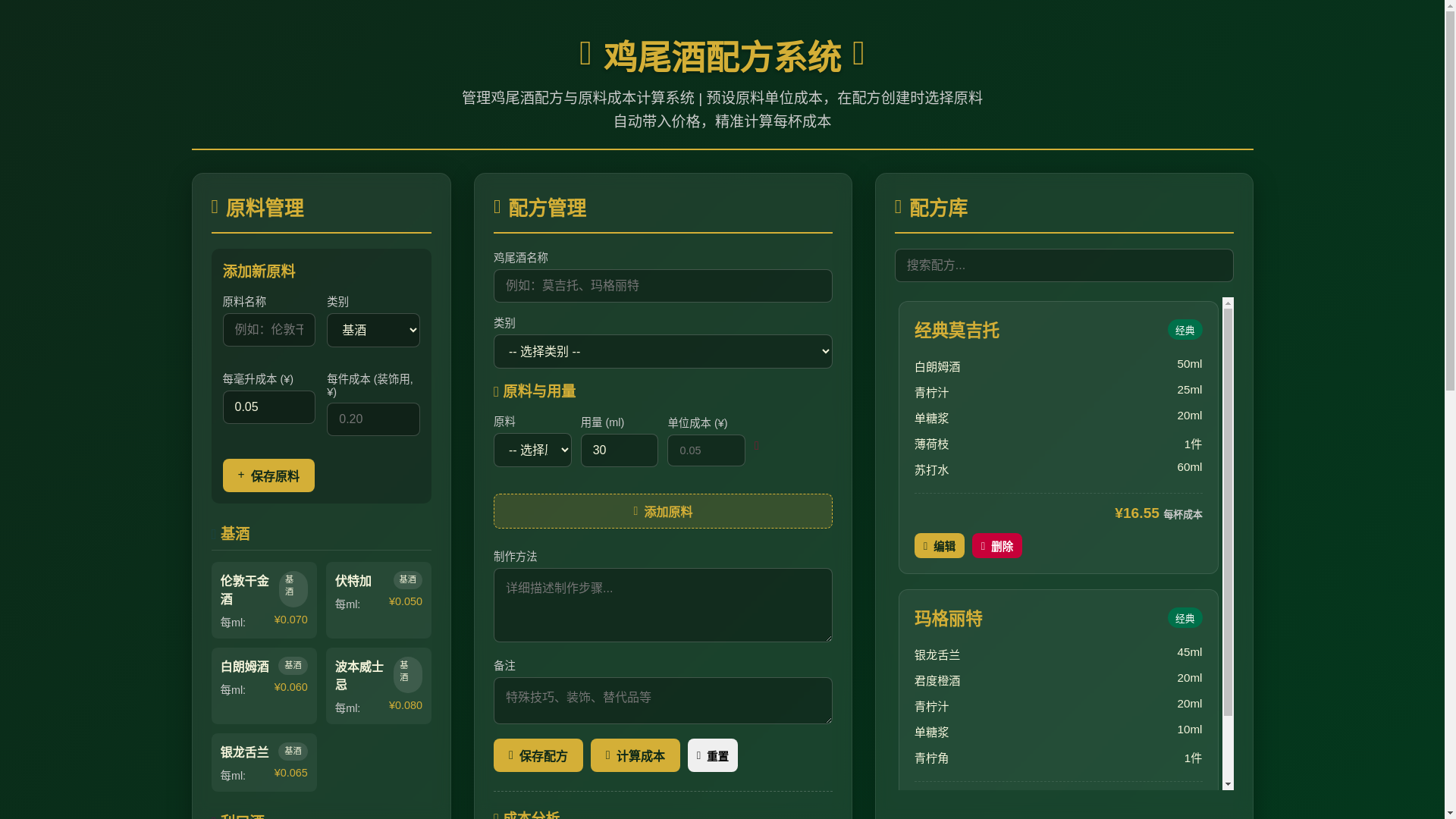The image size is (1456, 819).
Task: Click the recipe list scroll-up arrow
Action: pyautogui.click(x=1228, y=303)
